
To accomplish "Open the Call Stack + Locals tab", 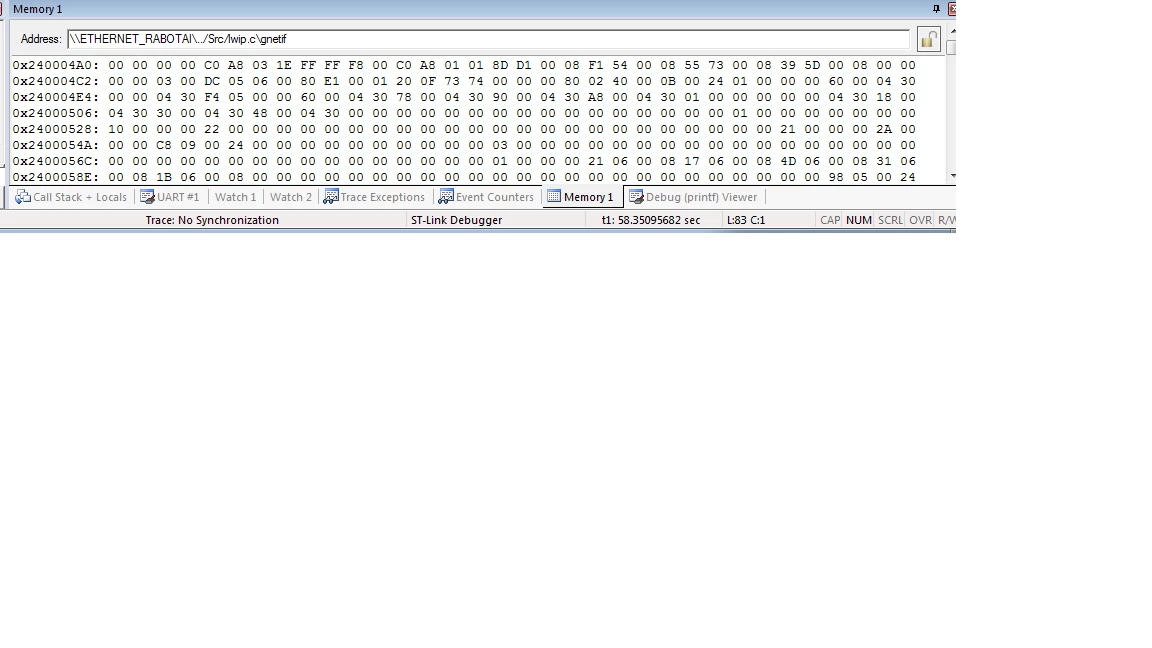I will (x=71, y=197).
